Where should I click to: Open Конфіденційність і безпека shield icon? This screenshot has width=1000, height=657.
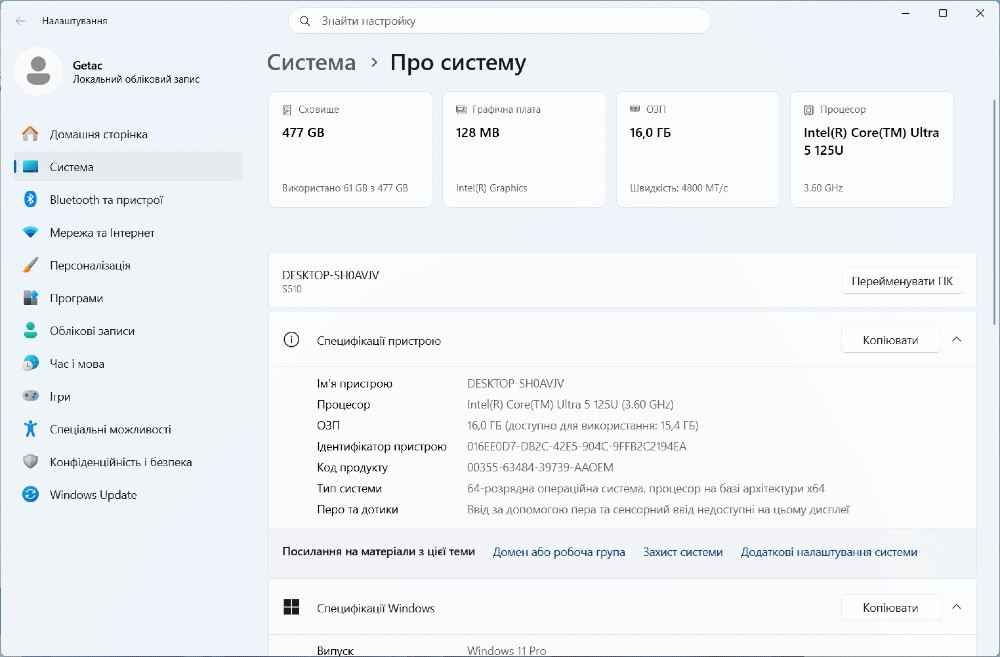tap(30, 461)
